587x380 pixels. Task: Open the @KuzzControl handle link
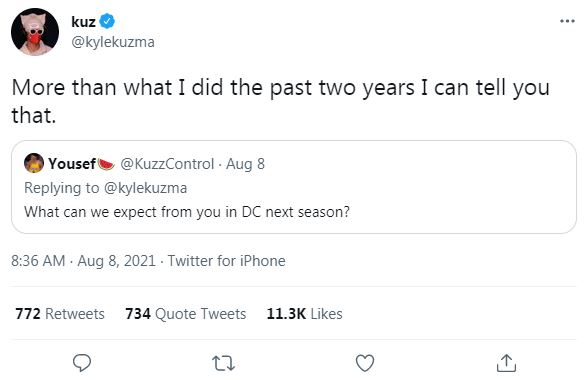pyautogui.click(x=167, y=164)
